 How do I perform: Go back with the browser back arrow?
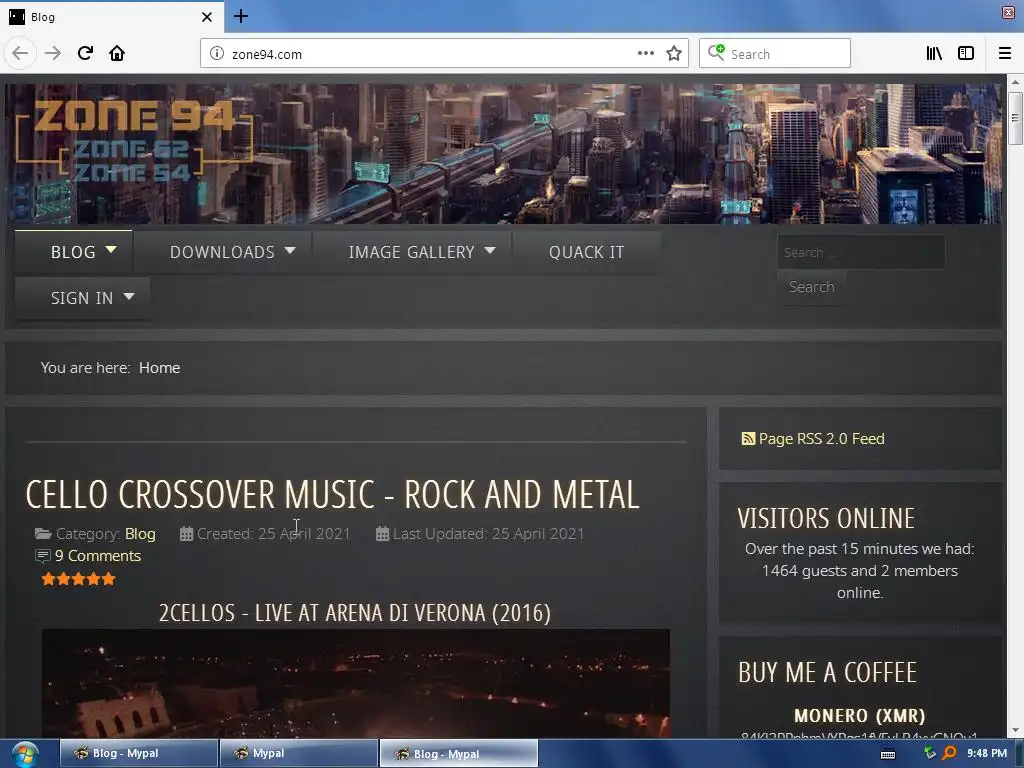click(x=20, y=54)
